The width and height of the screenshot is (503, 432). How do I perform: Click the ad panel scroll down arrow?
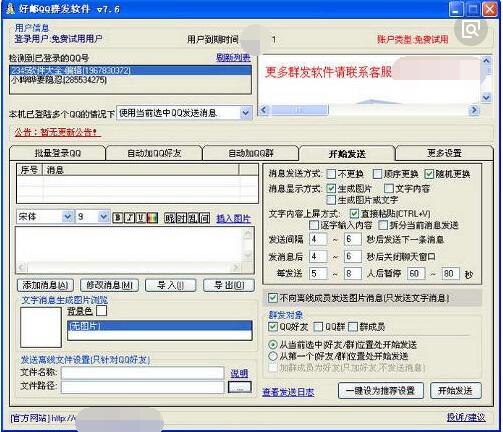486,98
